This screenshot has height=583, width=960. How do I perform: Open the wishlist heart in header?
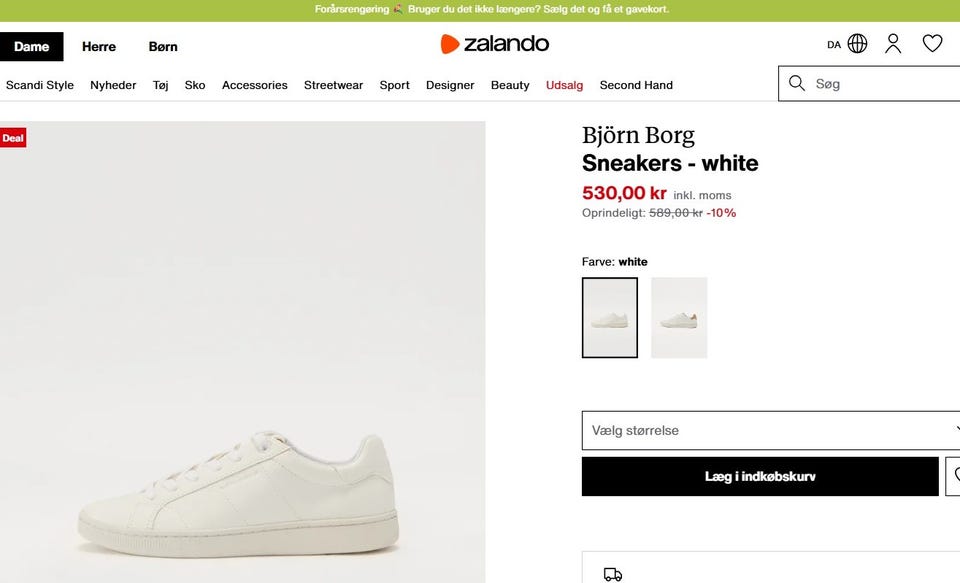932,44
